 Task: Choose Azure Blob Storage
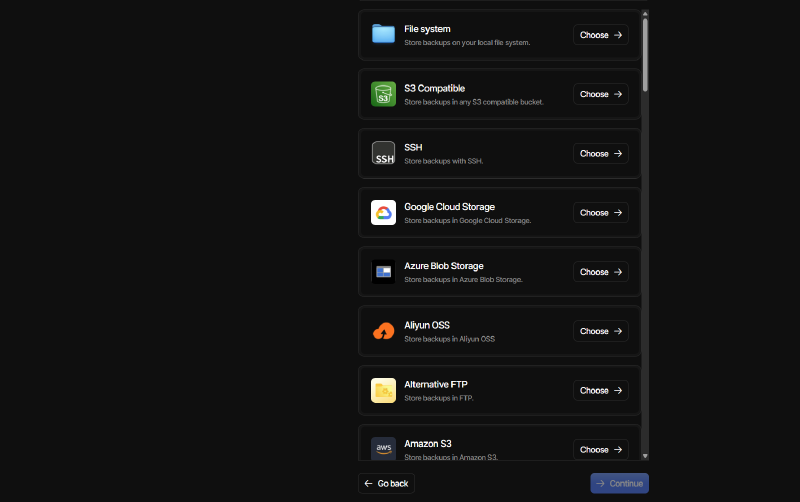(x=601, y=272)
